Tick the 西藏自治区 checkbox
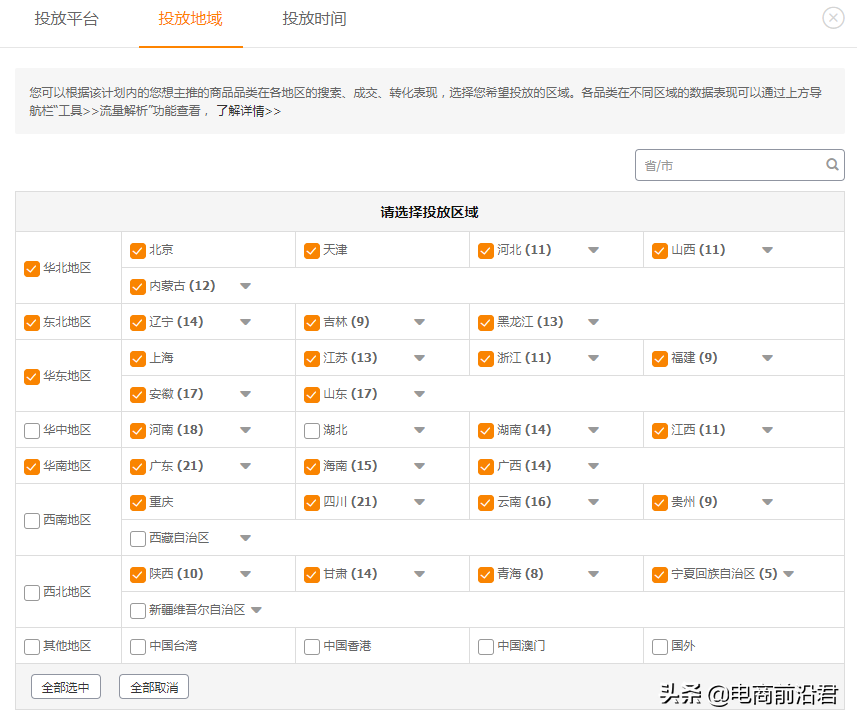The height and width of the screenshot is (724, 857). (138, 539)
